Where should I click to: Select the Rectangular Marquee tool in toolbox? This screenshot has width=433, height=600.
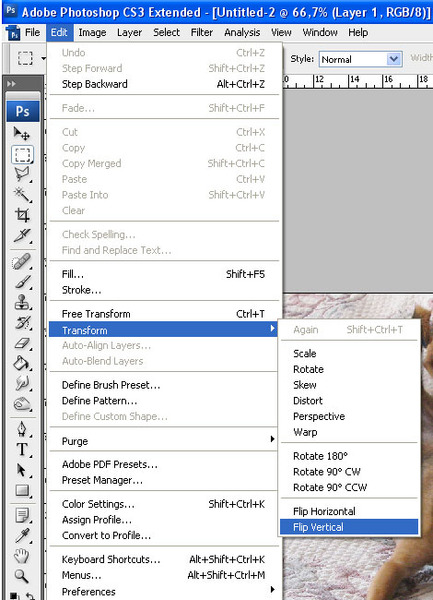click(x=22, y=155)
